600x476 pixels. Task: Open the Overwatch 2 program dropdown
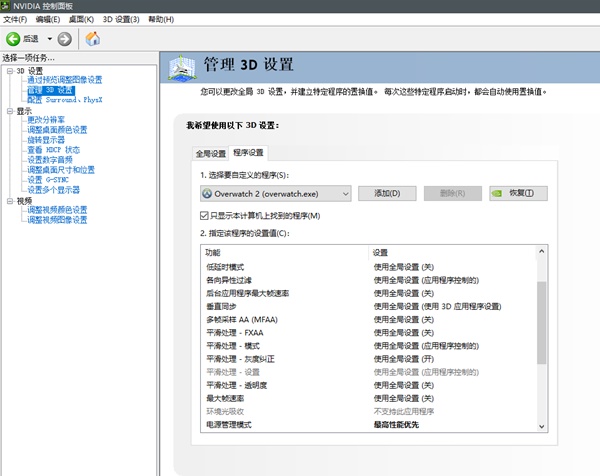coord(276,194)
